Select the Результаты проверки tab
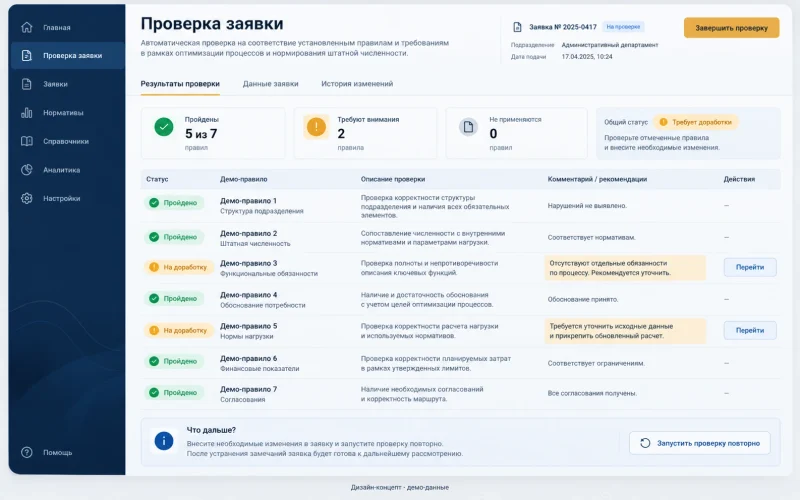800x500 pixels. (180, 84)
